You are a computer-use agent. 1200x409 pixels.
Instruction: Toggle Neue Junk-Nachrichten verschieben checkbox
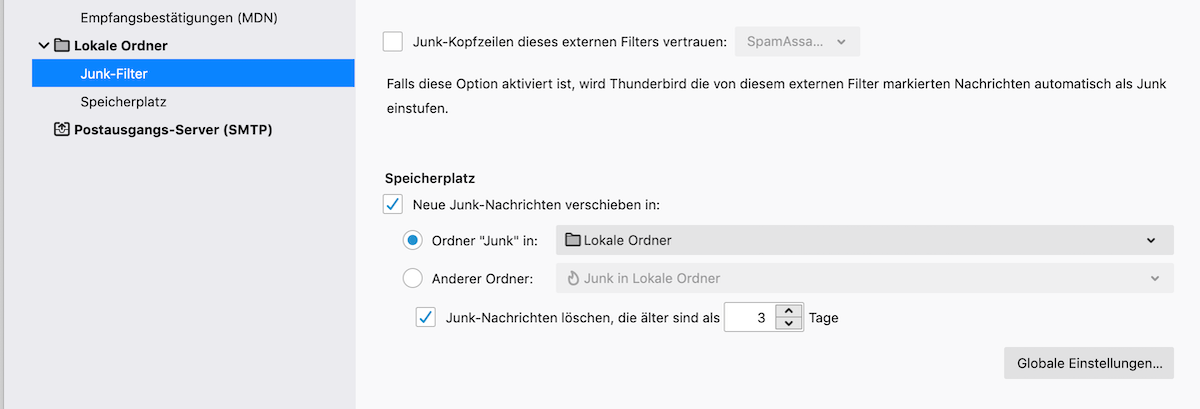pos(393,205)
